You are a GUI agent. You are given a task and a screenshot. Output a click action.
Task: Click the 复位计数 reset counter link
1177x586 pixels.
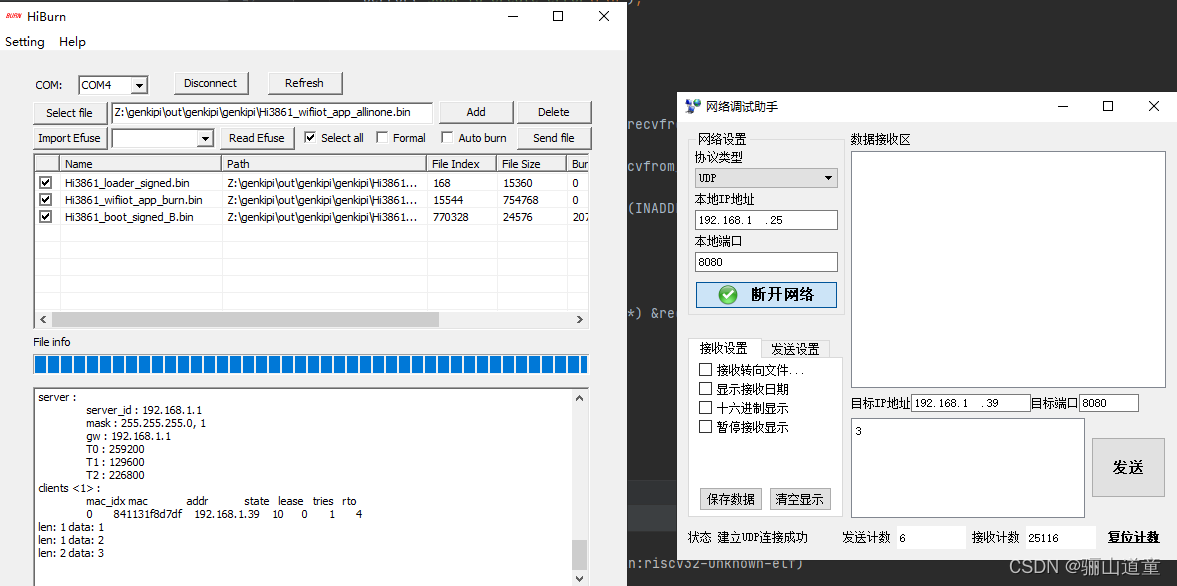[1133, 537]
